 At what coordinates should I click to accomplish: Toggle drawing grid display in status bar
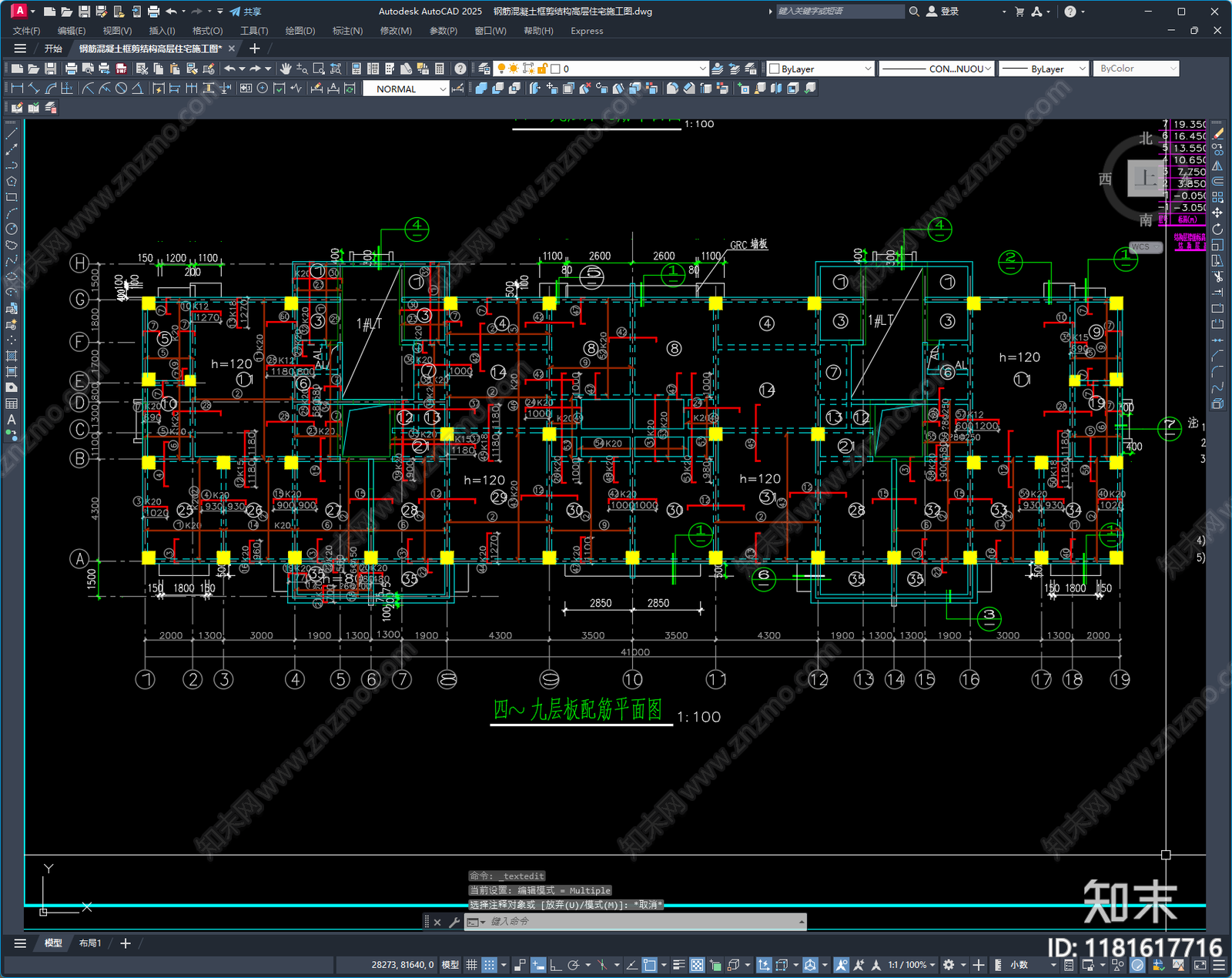[471, 964]
